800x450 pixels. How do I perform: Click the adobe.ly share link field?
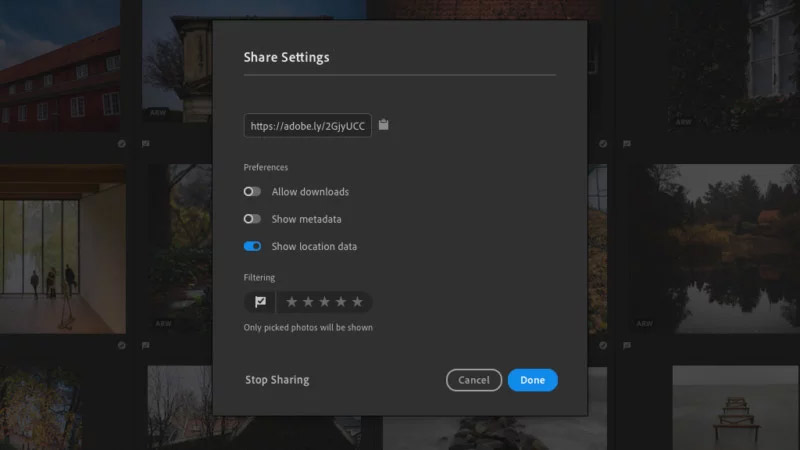pyautogui.click(x=307, y=126)
